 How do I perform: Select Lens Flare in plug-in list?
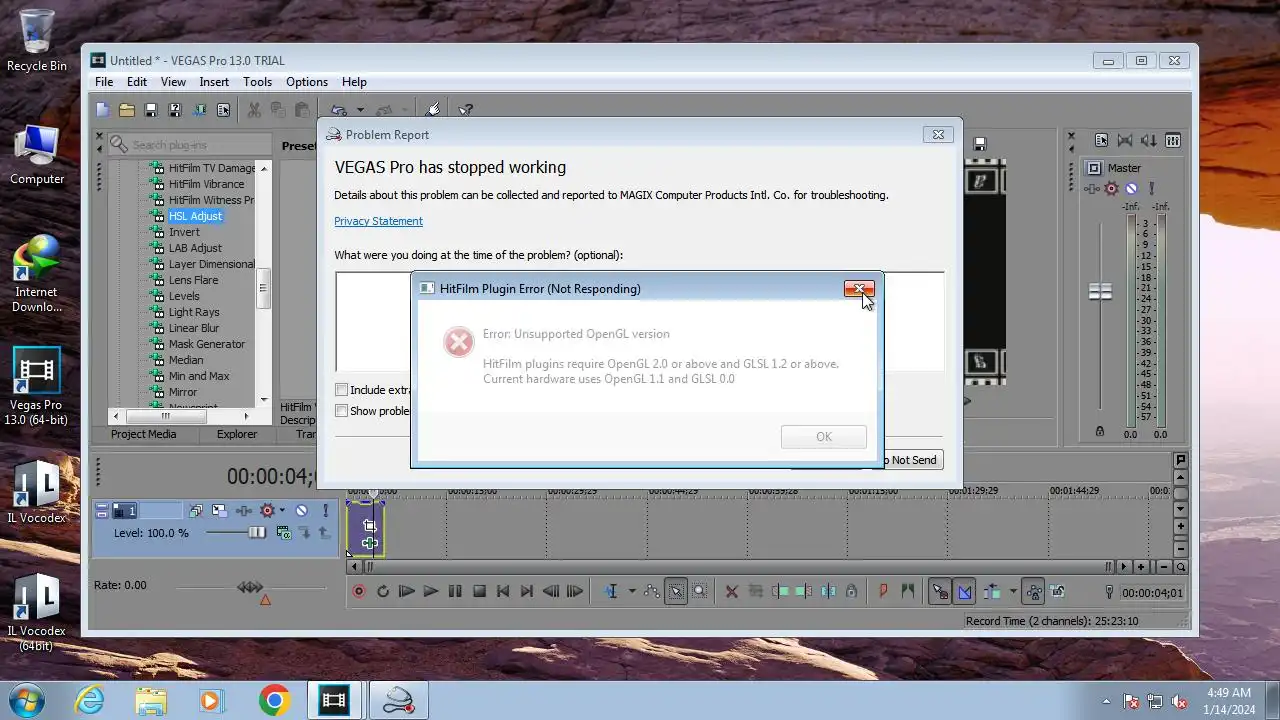(193, 280)
